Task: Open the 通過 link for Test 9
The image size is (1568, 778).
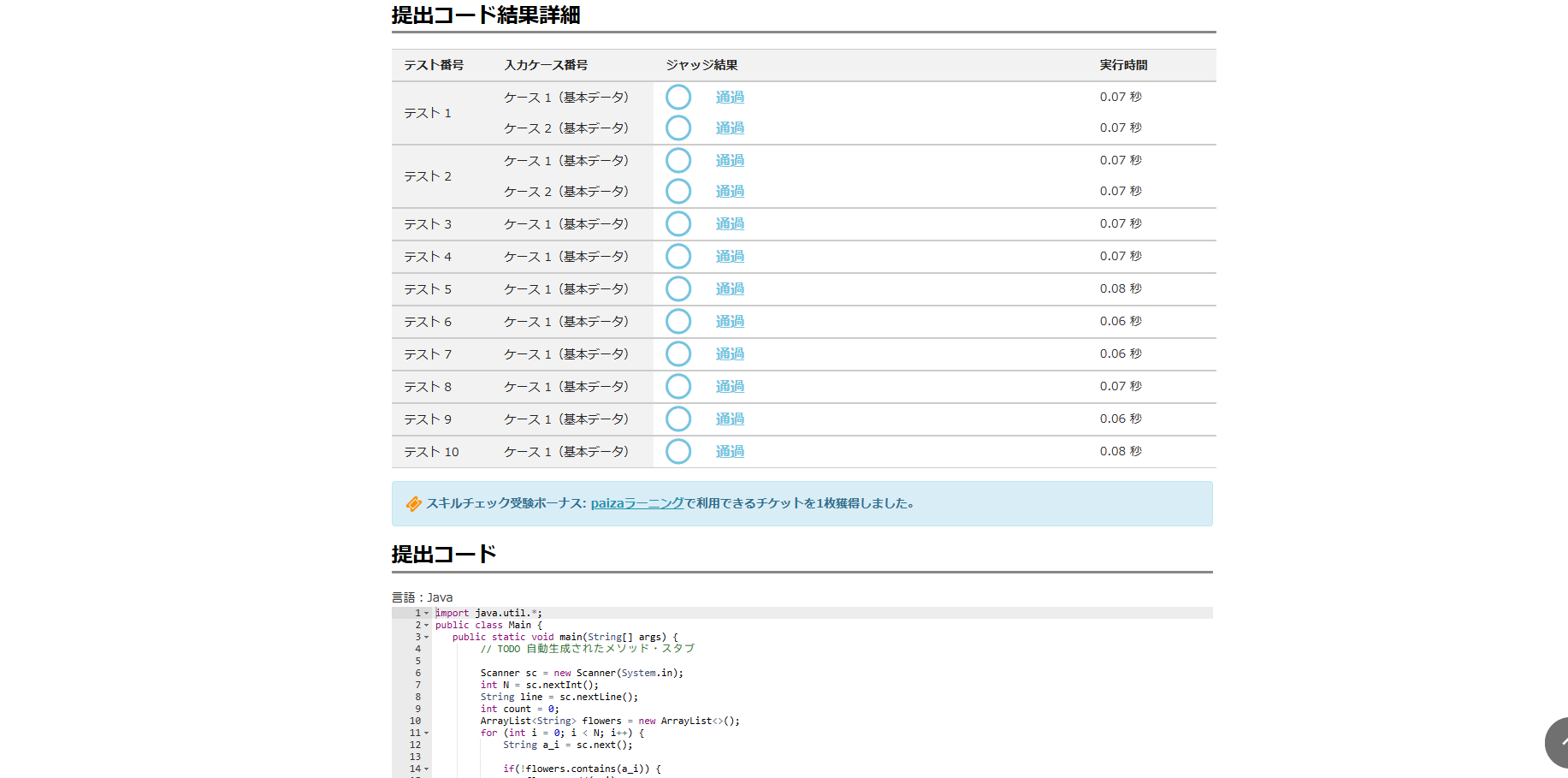Action: pos(730,419)
